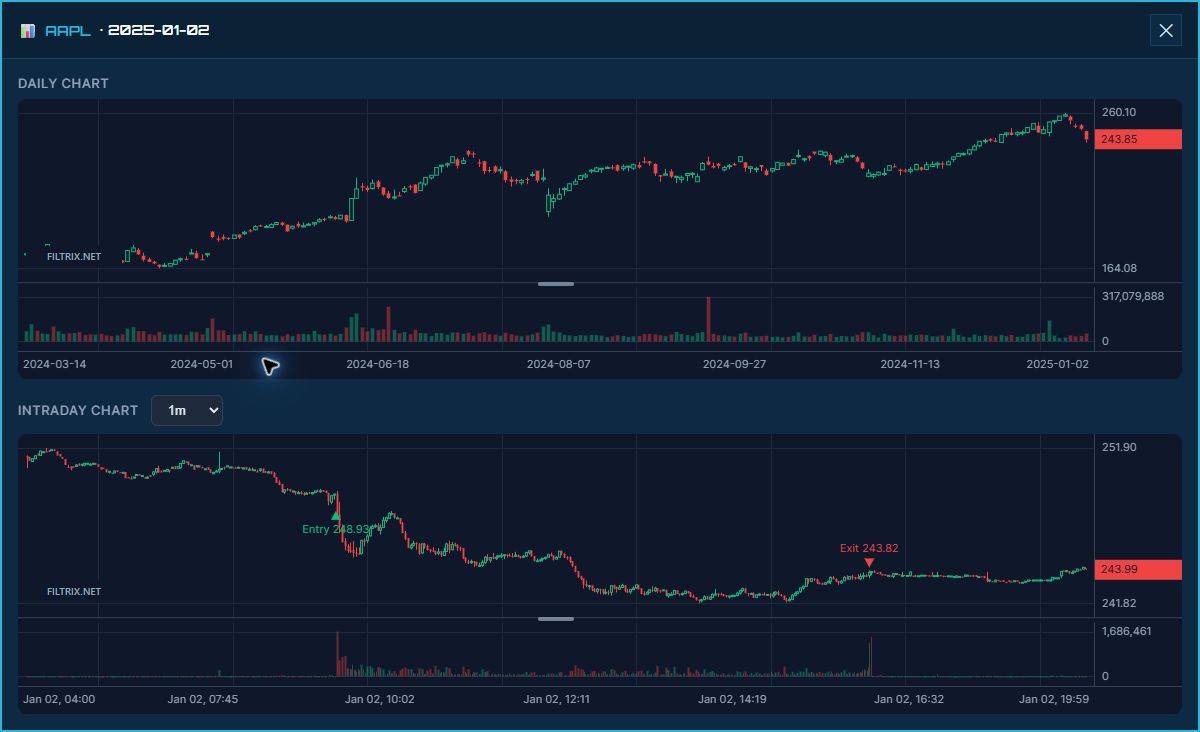Select the Entry 248.93 label

click(336, 529)
